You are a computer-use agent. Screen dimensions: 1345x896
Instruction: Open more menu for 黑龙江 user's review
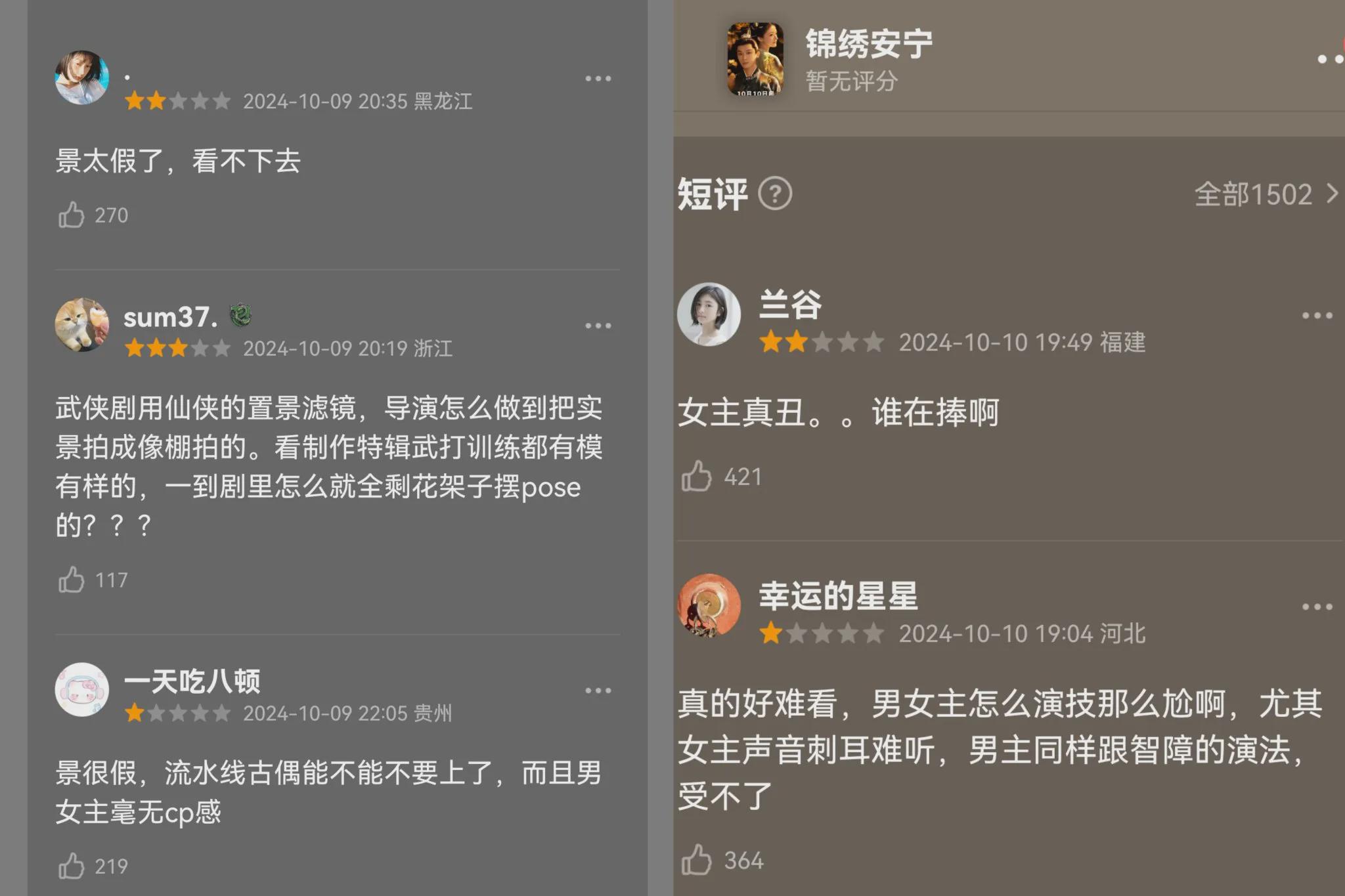click(598, 79)
